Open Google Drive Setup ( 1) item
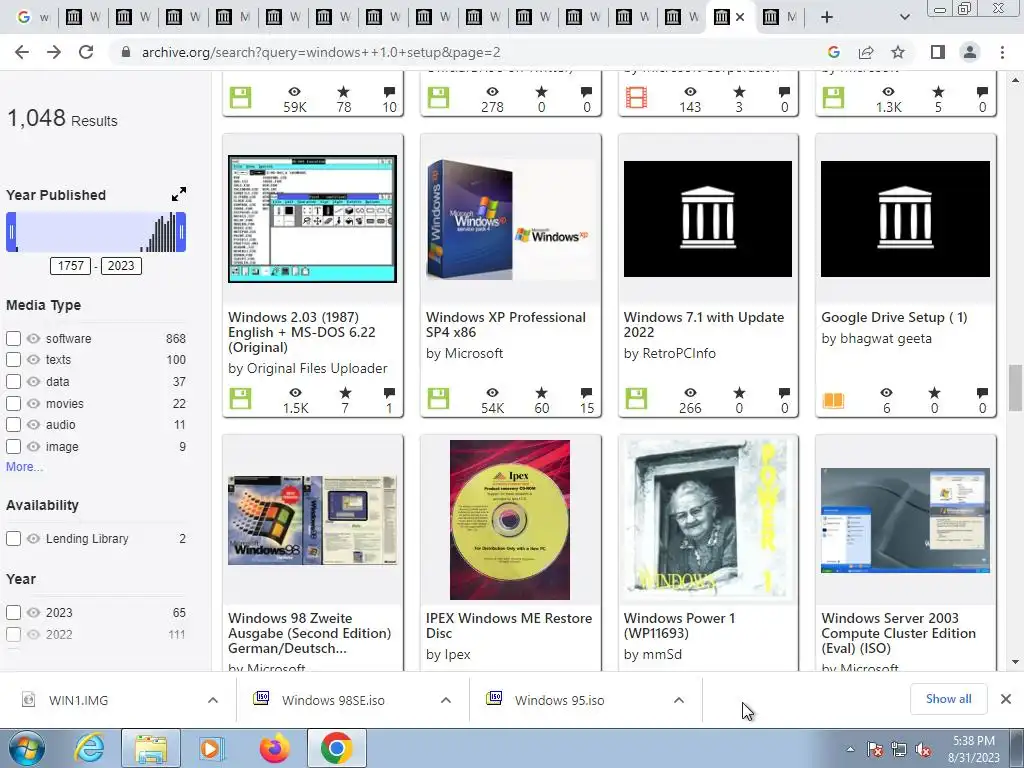1024x768 pixels. [x=894, y=317]
